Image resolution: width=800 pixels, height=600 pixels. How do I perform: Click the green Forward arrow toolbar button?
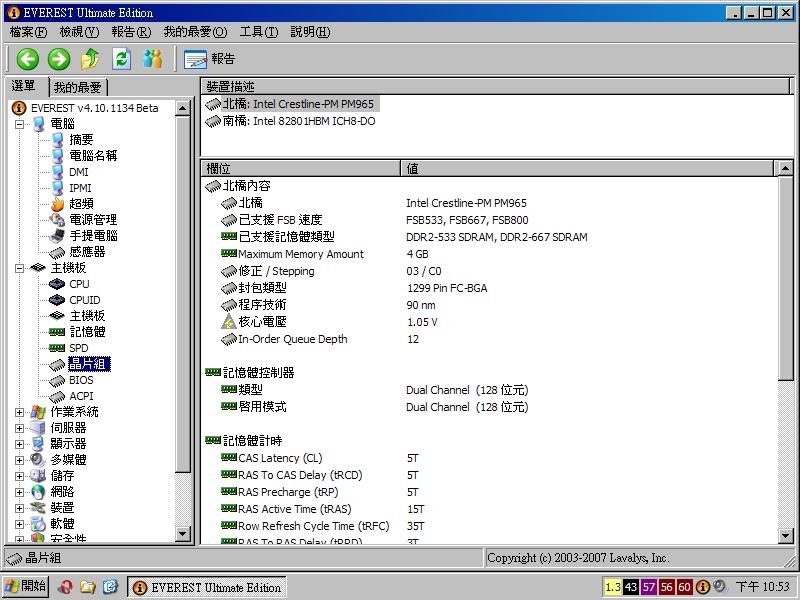(x=59, y=59)
